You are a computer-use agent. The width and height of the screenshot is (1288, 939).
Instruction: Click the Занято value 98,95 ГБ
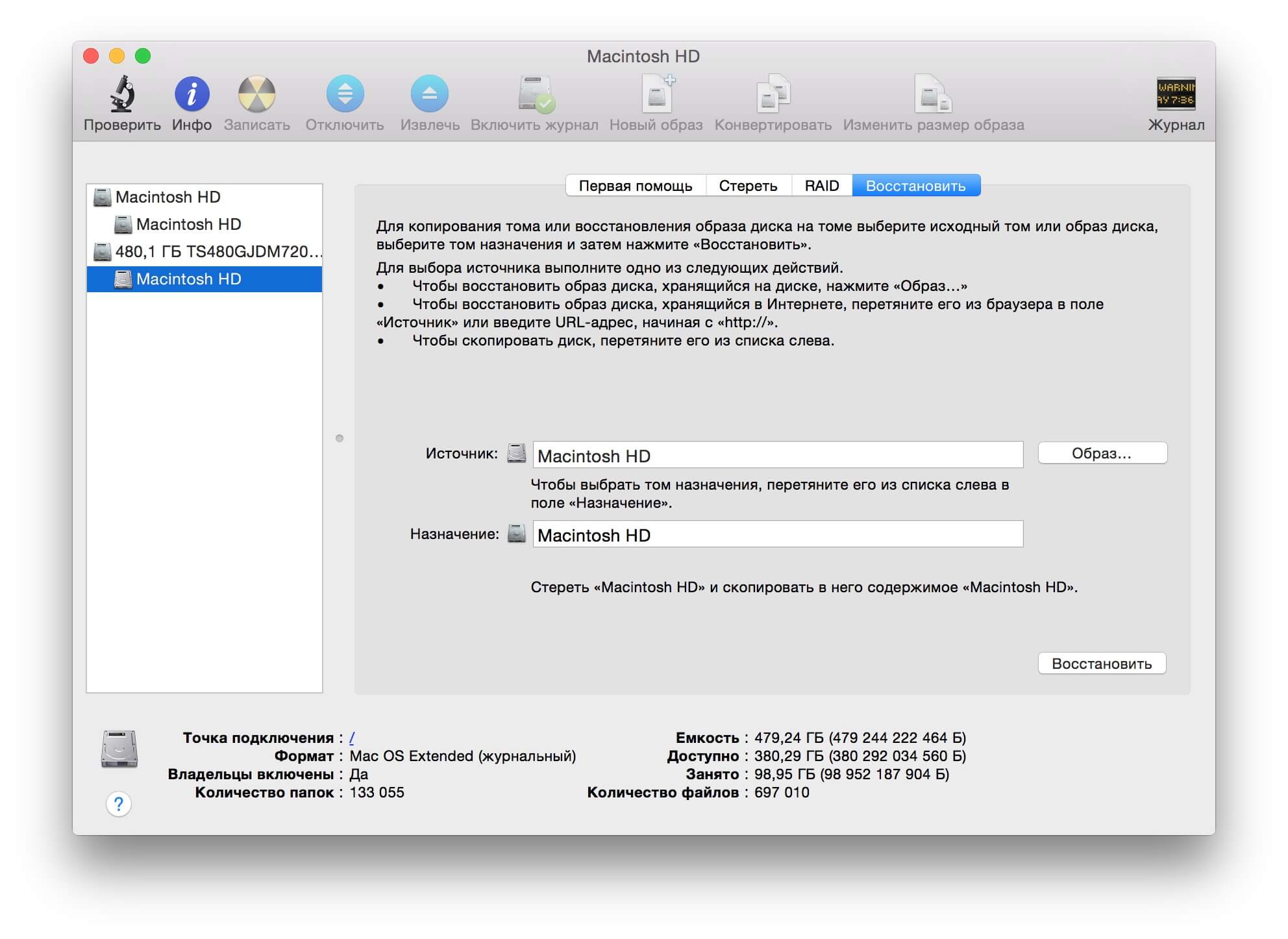pos(851,774)
